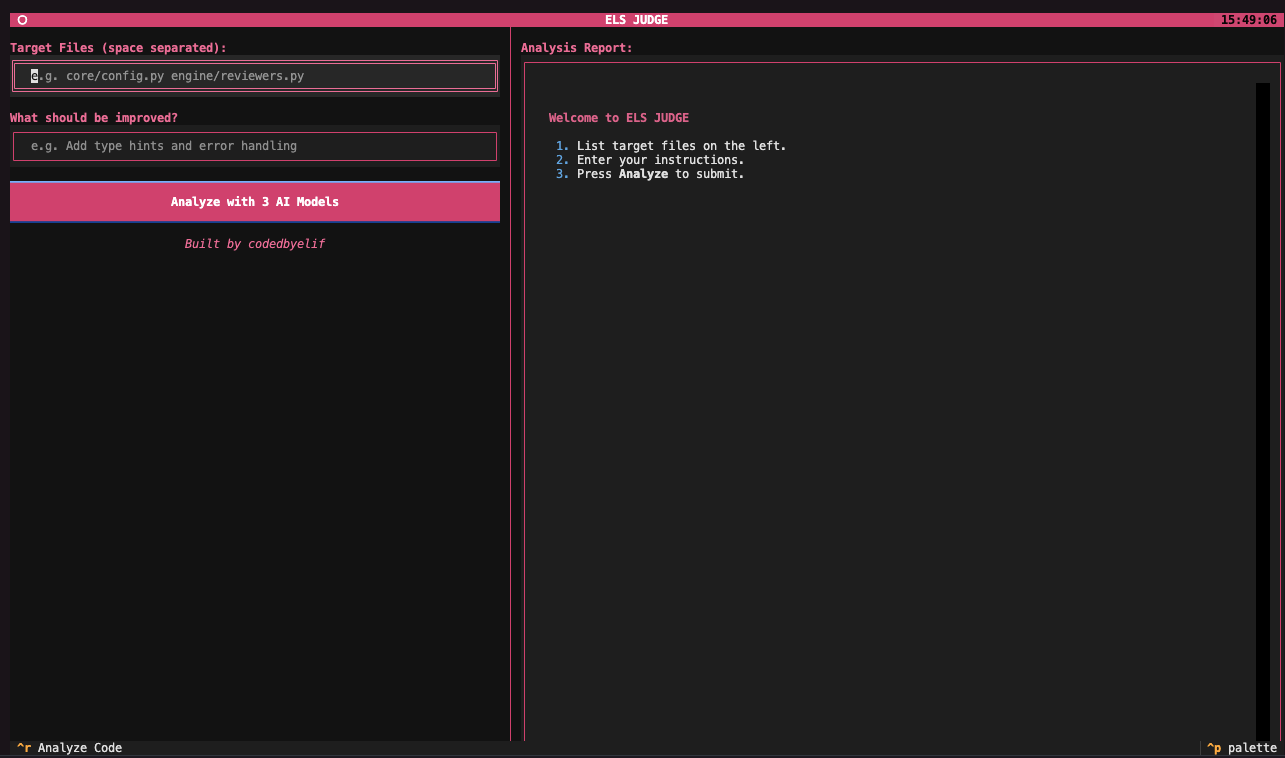
Task: Open the ^p palette footer shortcut
Action: 1241,748
